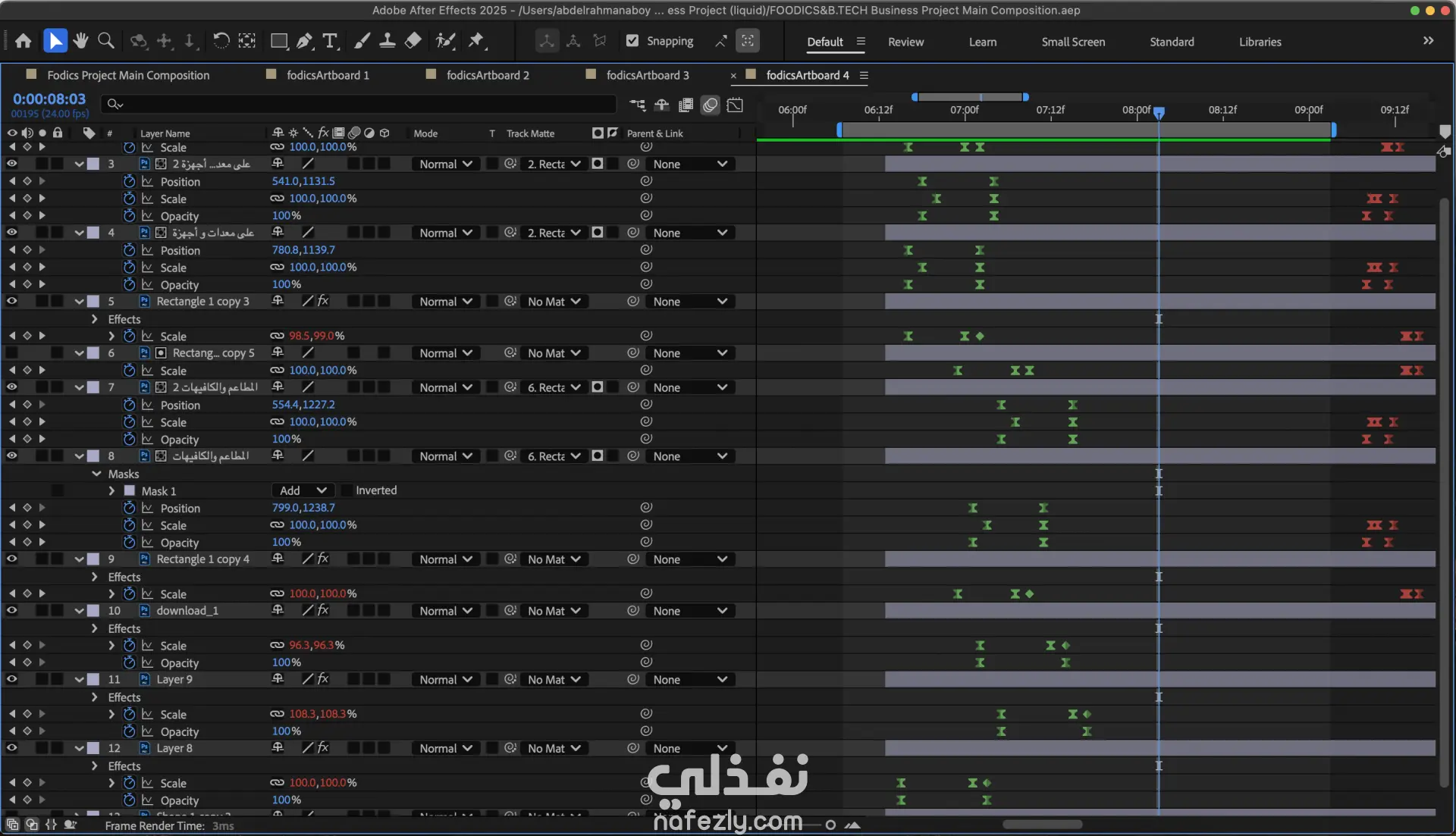Select the Zoom magnifier tool
This screenshot has height=836, width=1456.
coord(106,41)
